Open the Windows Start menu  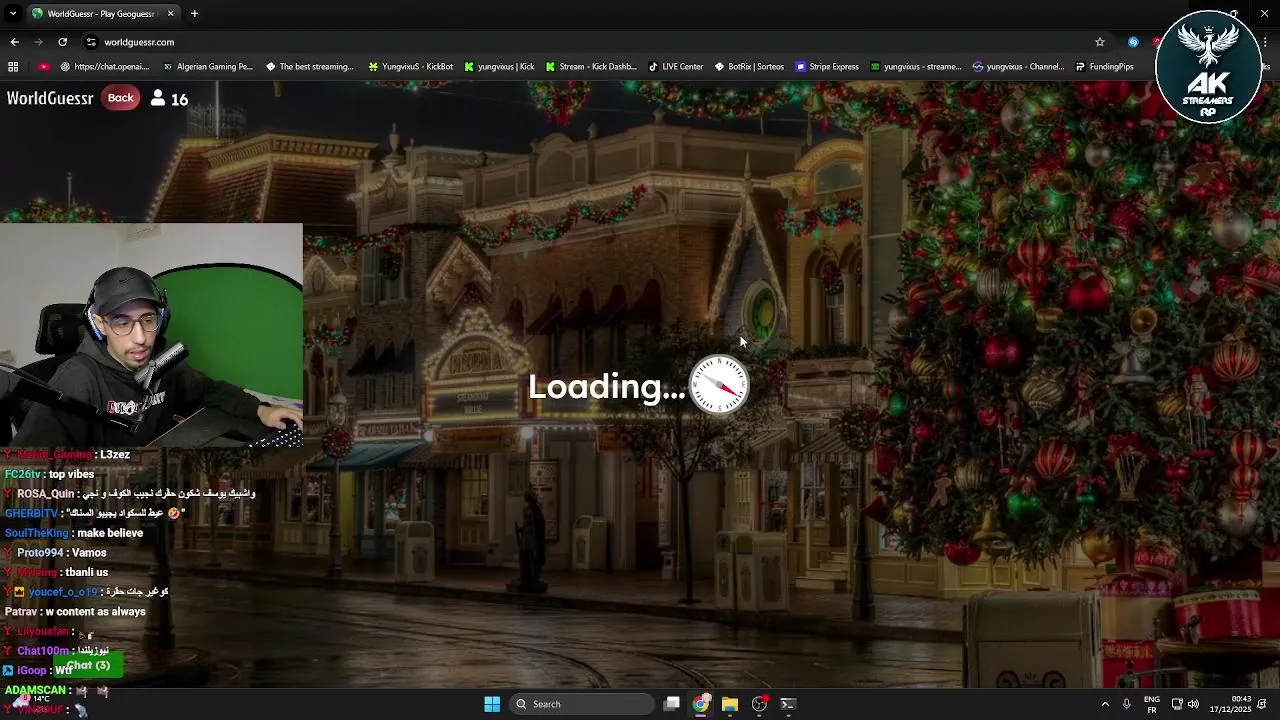point(492,704)
